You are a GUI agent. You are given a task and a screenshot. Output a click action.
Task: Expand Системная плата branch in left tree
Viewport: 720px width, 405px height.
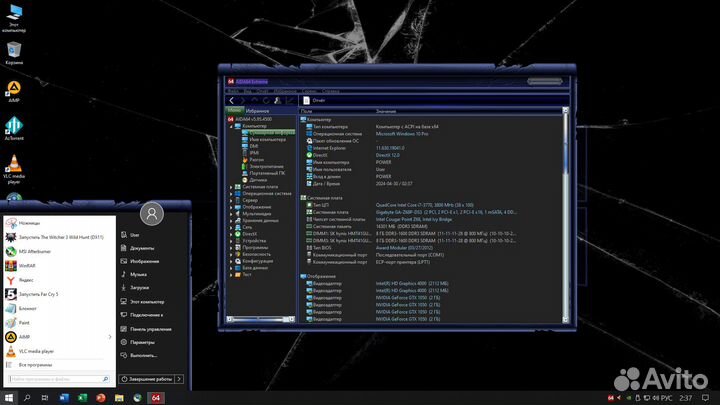[231, 187]
